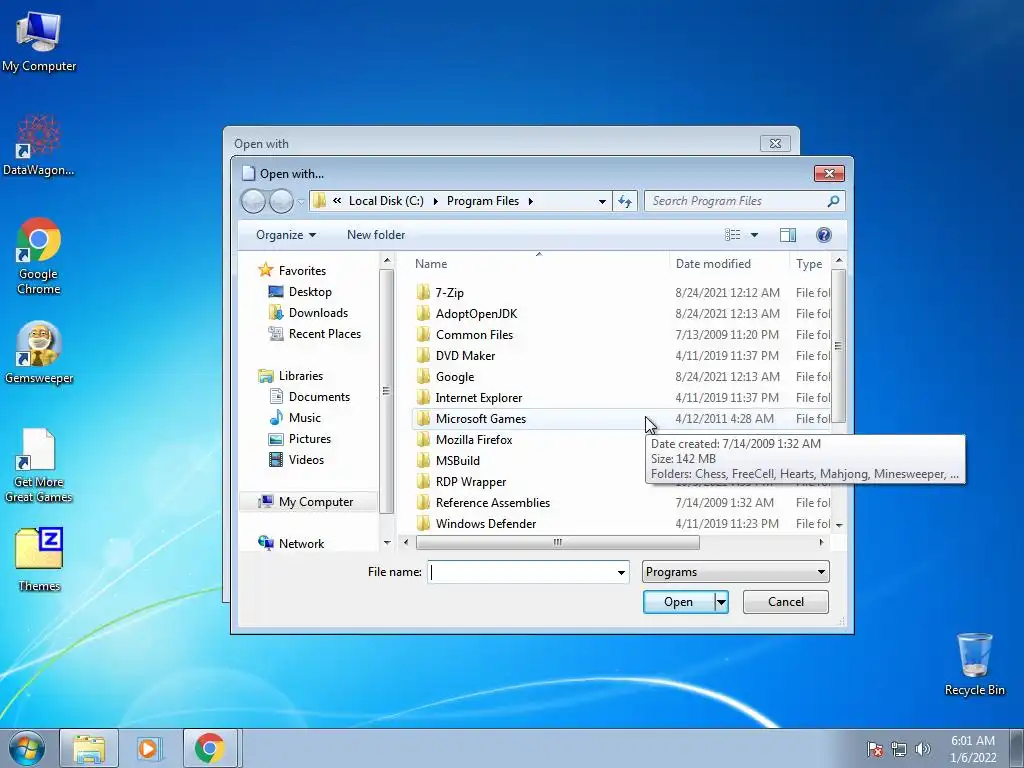Expand the address bar history dropdown
1024x768 pixels.
(602, 201)
